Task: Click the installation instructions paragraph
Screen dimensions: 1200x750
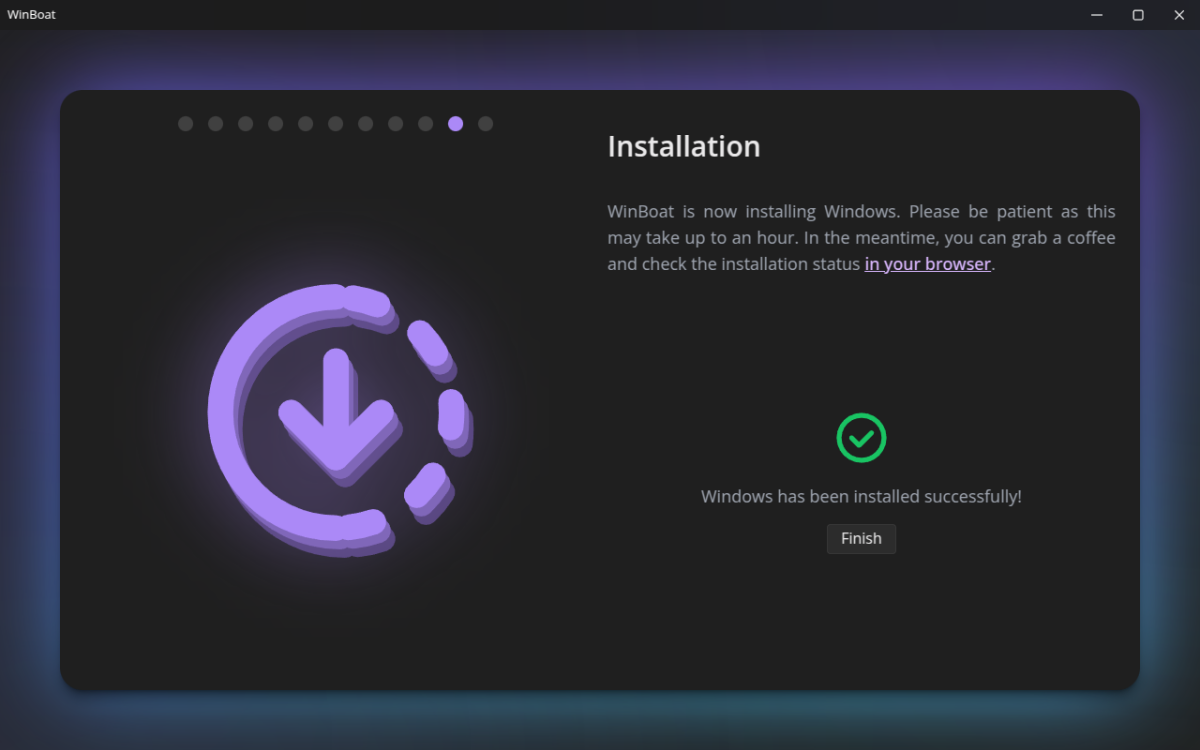Action: pyautogui.click(x=860, y=237)
